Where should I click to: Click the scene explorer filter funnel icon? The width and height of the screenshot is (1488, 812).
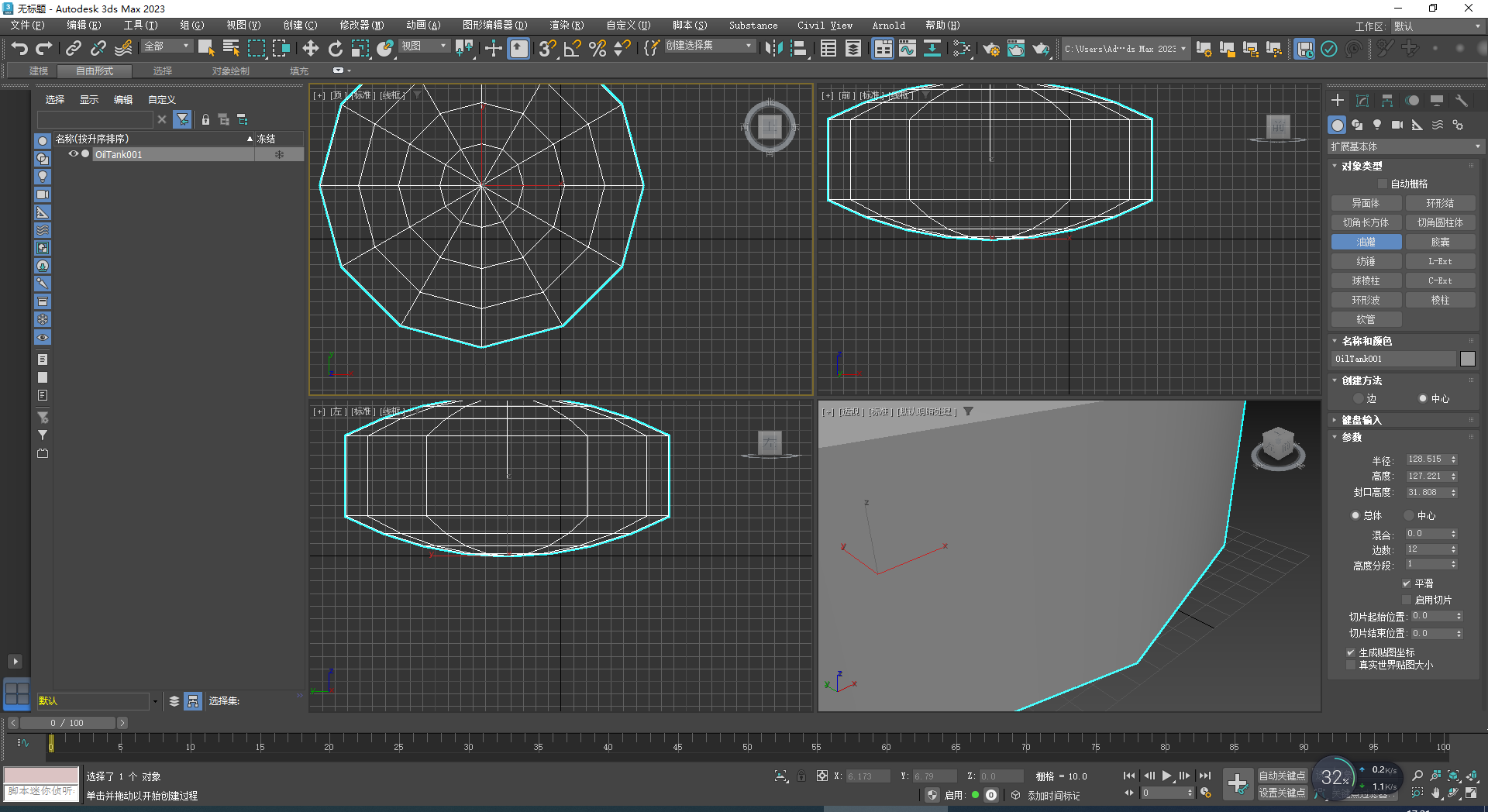point(182,119)
